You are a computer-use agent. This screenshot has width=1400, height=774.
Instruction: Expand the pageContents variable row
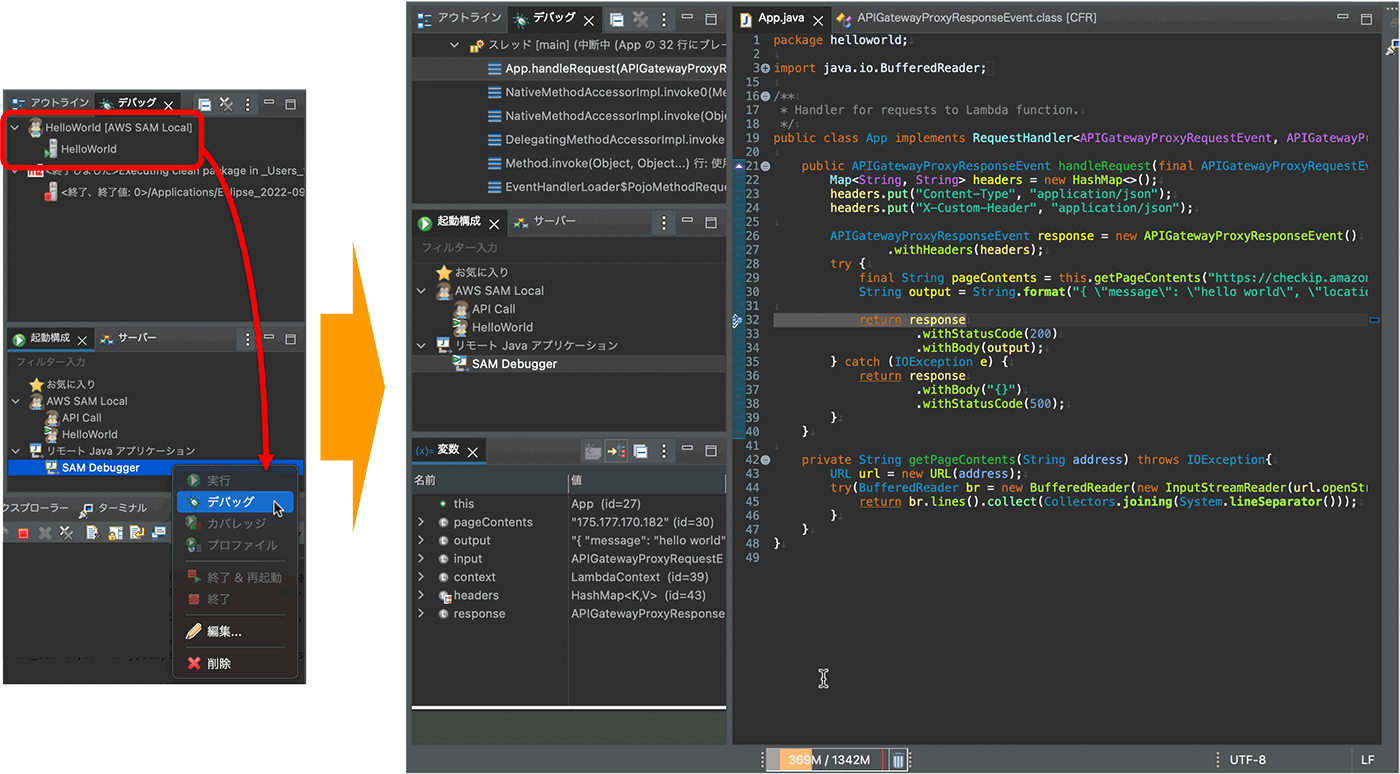421,522
